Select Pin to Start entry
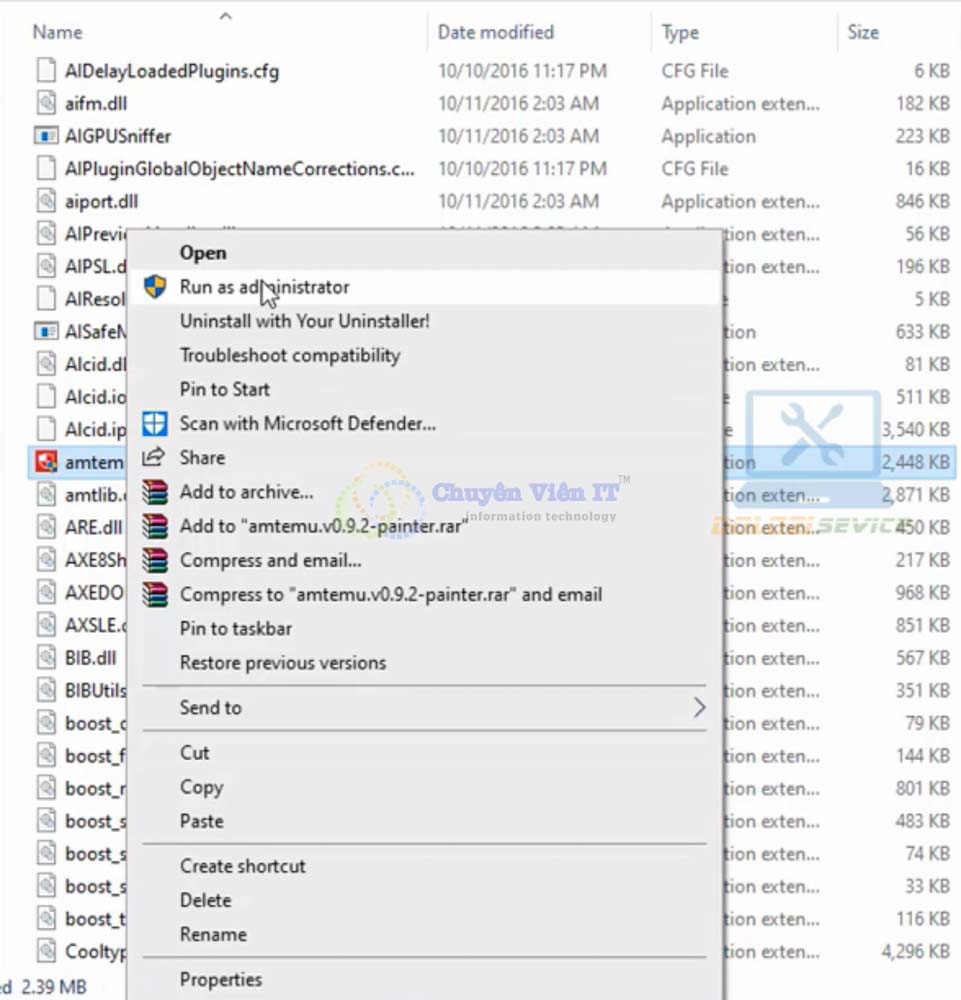961x1000 pixels. 224,390
